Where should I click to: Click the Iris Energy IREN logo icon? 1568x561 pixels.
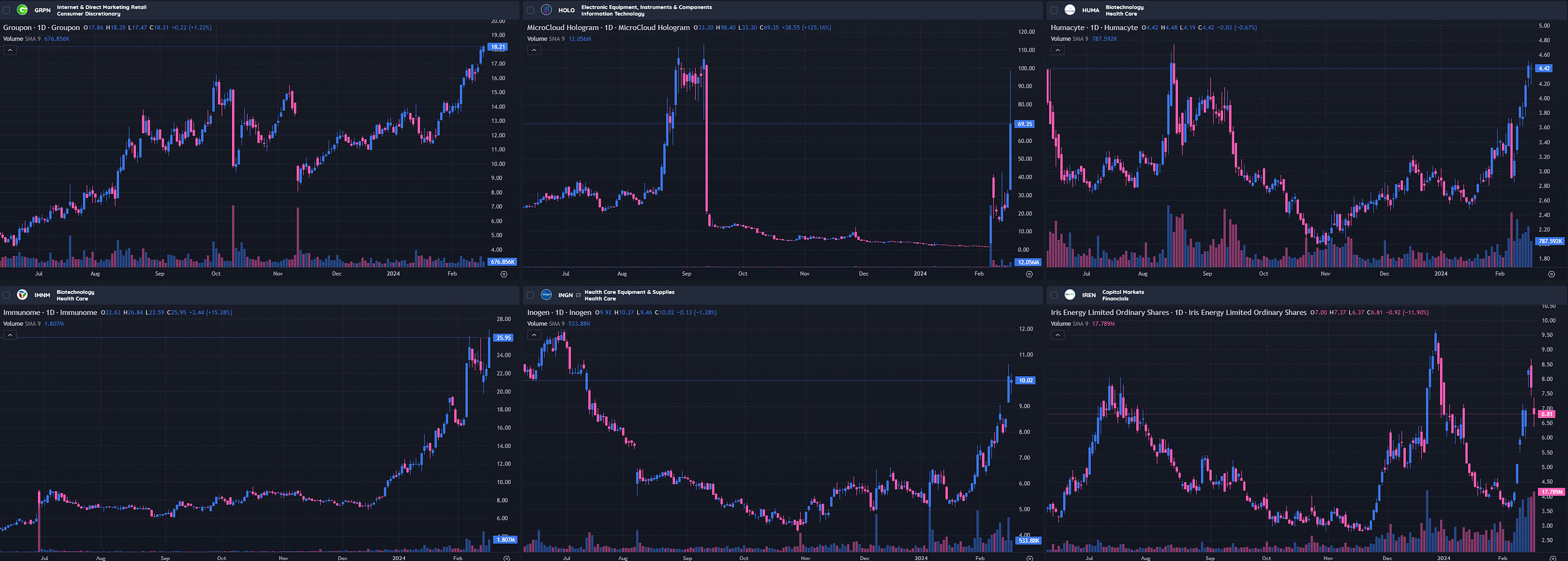pyautogui.click(x=1070, y=295)
